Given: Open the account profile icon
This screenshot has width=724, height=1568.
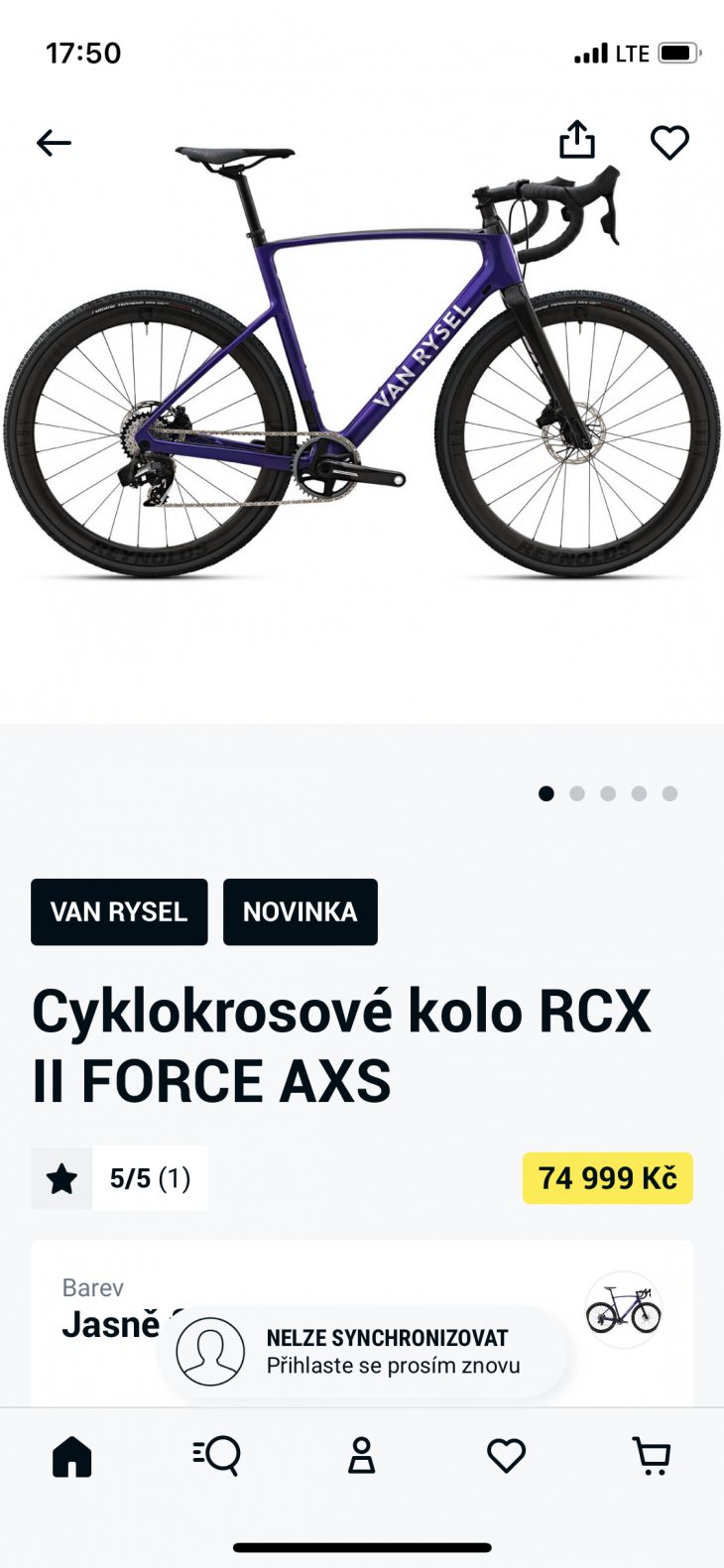Looking at the screenshot, I should tap(361, 1456).
